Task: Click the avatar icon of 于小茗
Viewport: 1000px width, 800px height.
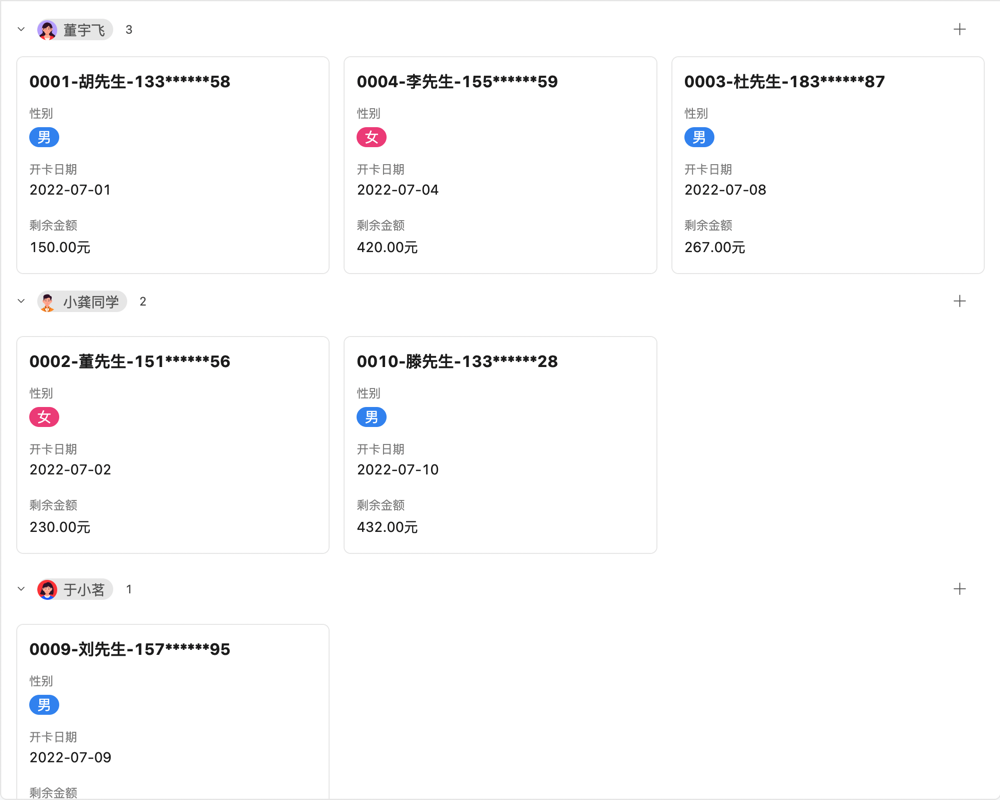Action: coord(46,589)
